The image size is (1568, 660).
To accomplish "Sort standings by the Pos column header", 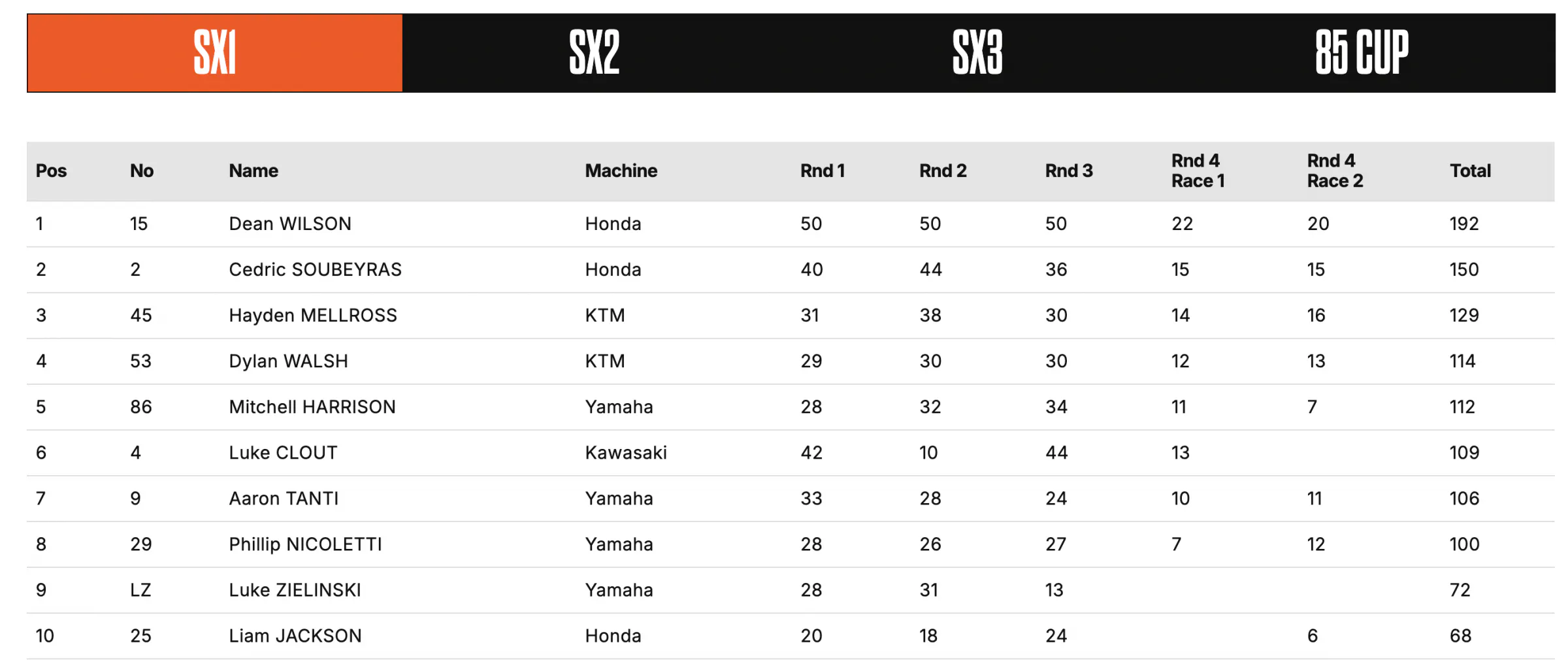I will [x=52, y=171].
